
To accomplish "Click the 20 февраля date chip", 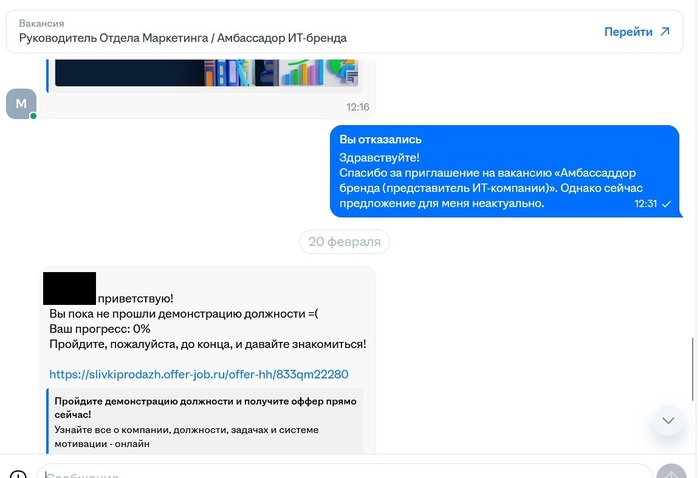I will pyautogui.click(x=344, y=241).
